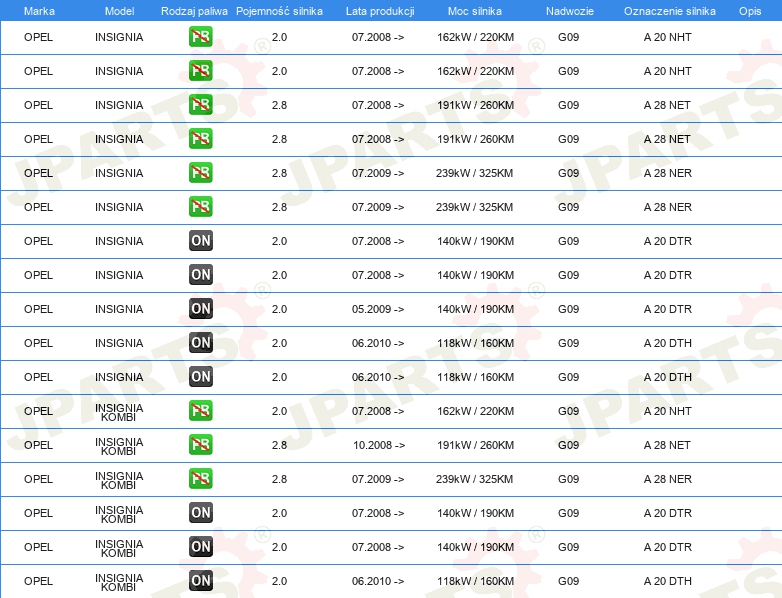Click the PB petrol icon in the 10.2008 row
Image resolution: width=782 pixels, height=598 pixels.
(x=201, y=445)
